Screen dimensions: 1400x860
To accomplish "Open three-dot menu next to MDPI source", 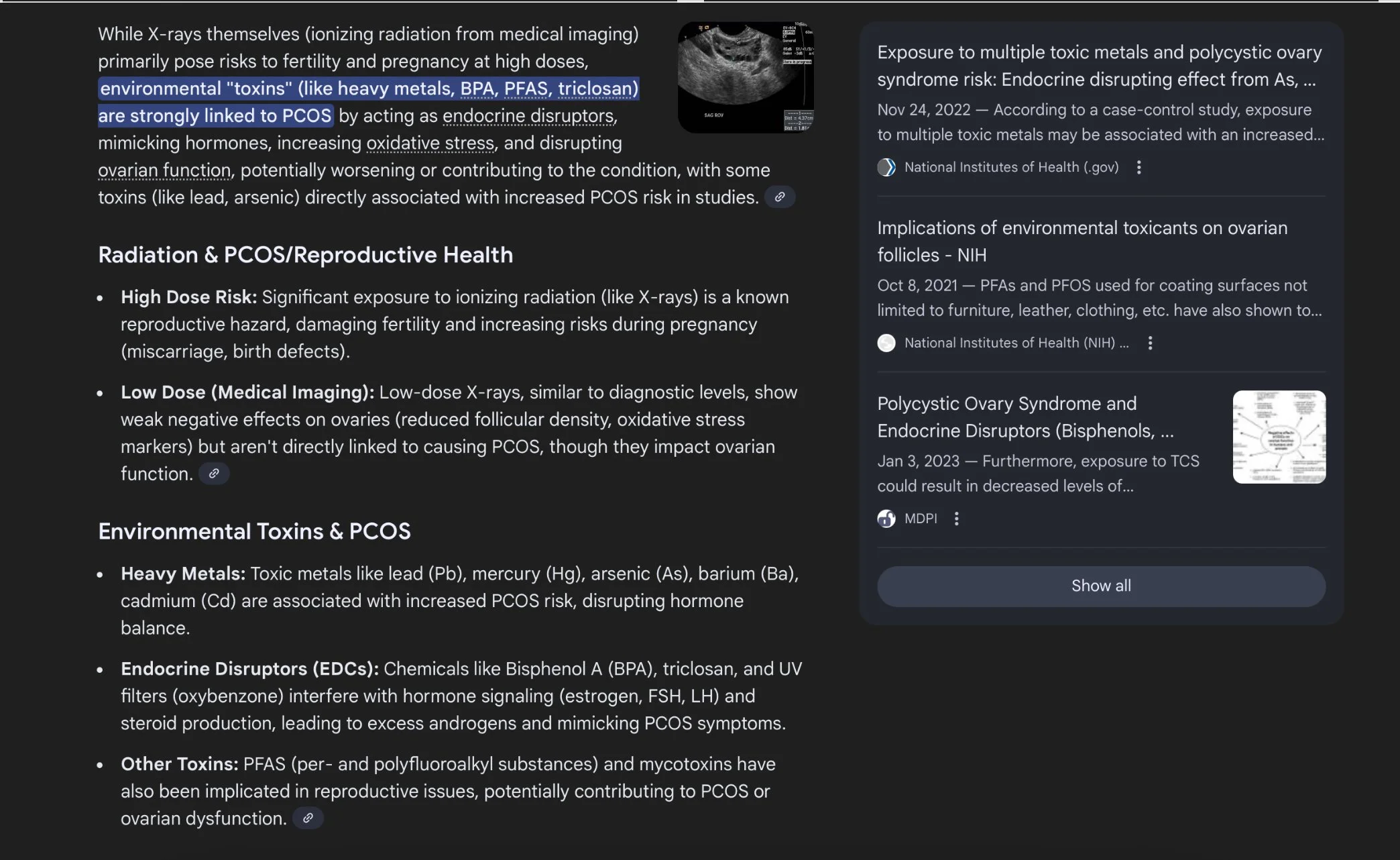I will coord(956,519).
